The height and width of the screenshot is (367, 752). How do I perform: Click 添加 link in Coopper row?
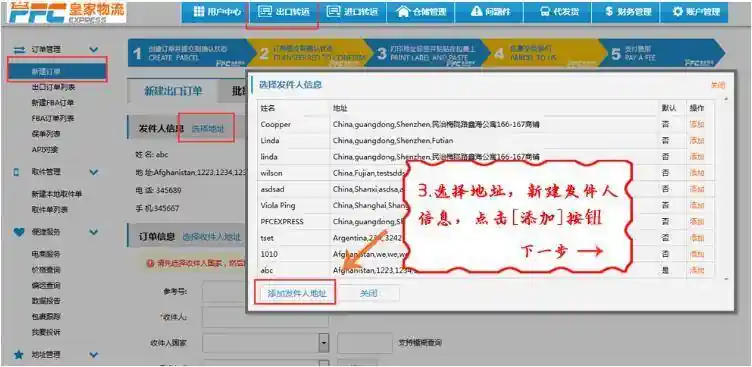pos(696,124)
